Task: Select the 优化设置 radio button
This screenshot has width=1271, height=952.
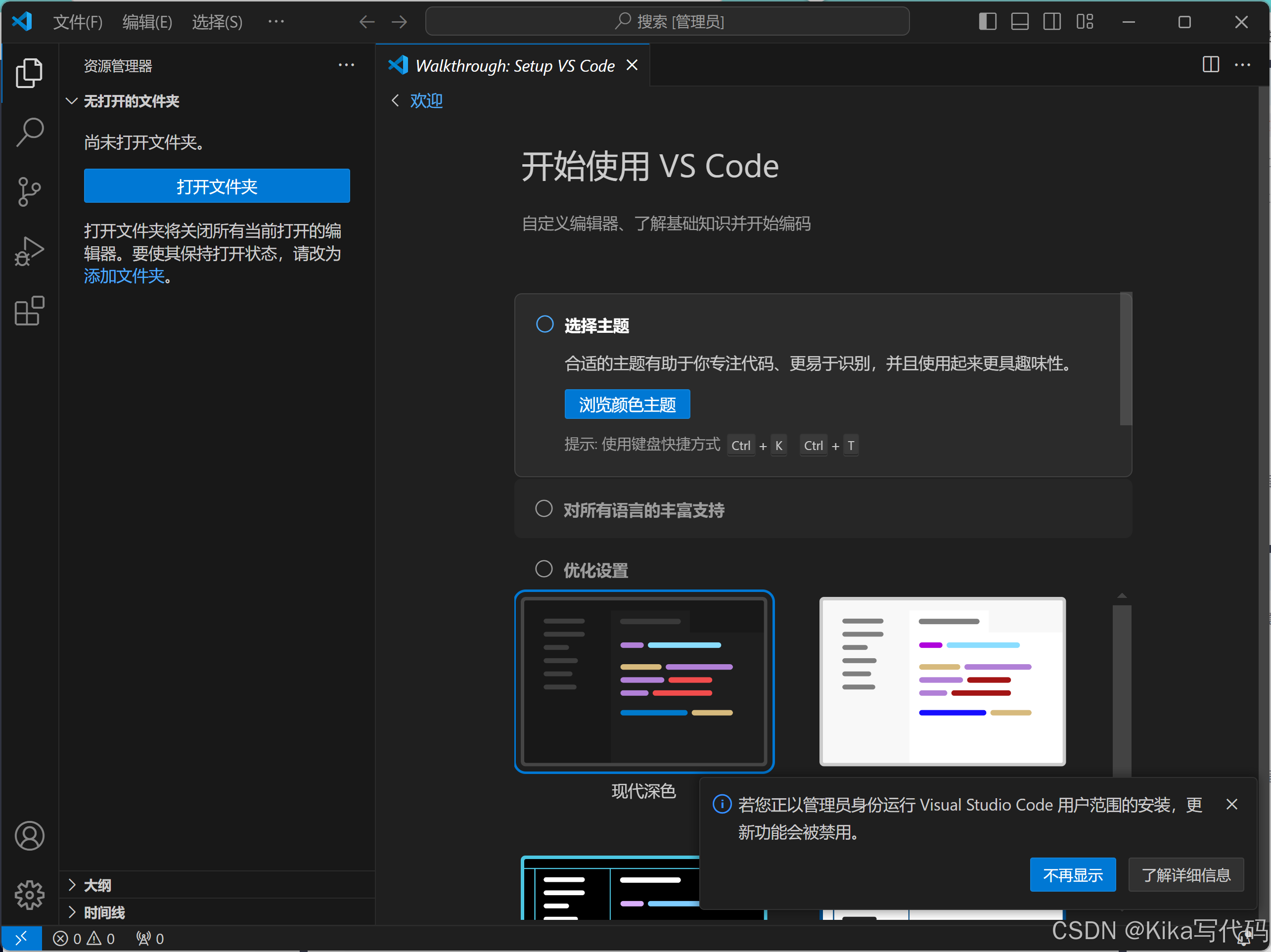Action: click(x=544, y=568)
